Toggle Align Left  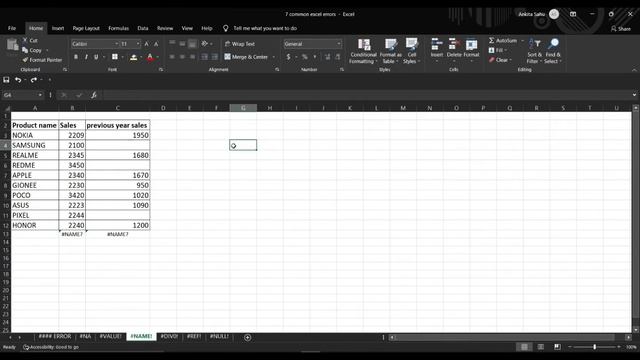coord(172,57)
